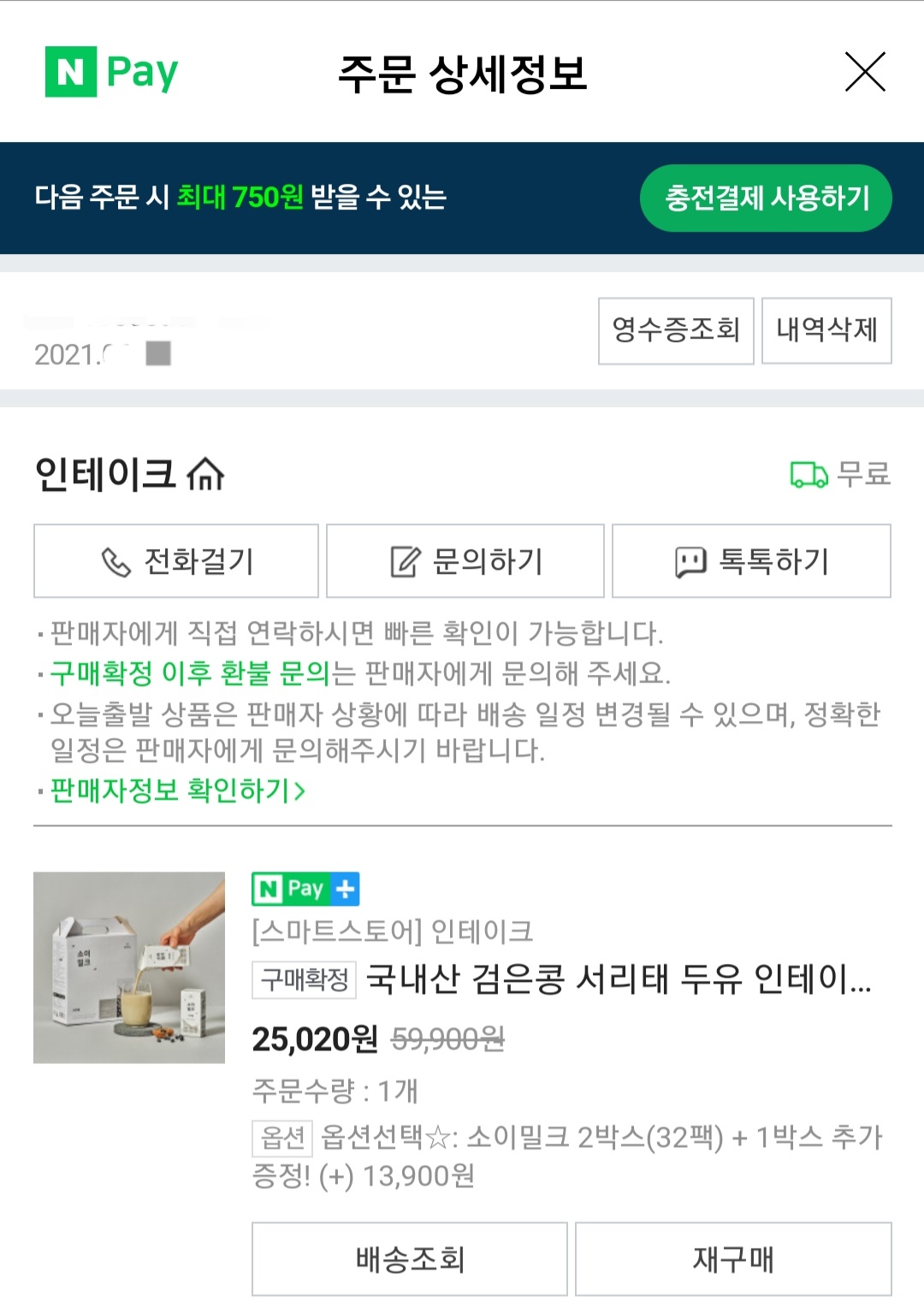The height and width of the screenshot is (1313, 924).
Task: Click the 구매확정 status badge
Action: pyautogui.click(x=304, y=979)
